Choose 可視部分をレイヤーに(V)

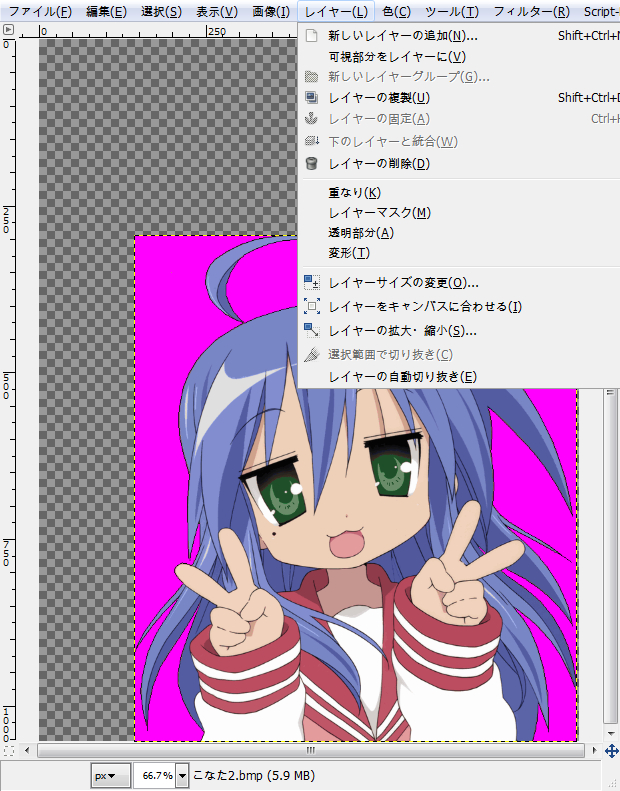coord(459,56)
